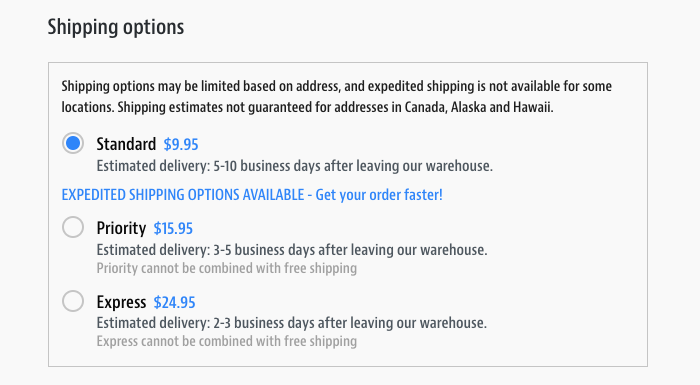Screen dimensions: 700x385
Task: Click the Express shipping label
Action: 121,302
